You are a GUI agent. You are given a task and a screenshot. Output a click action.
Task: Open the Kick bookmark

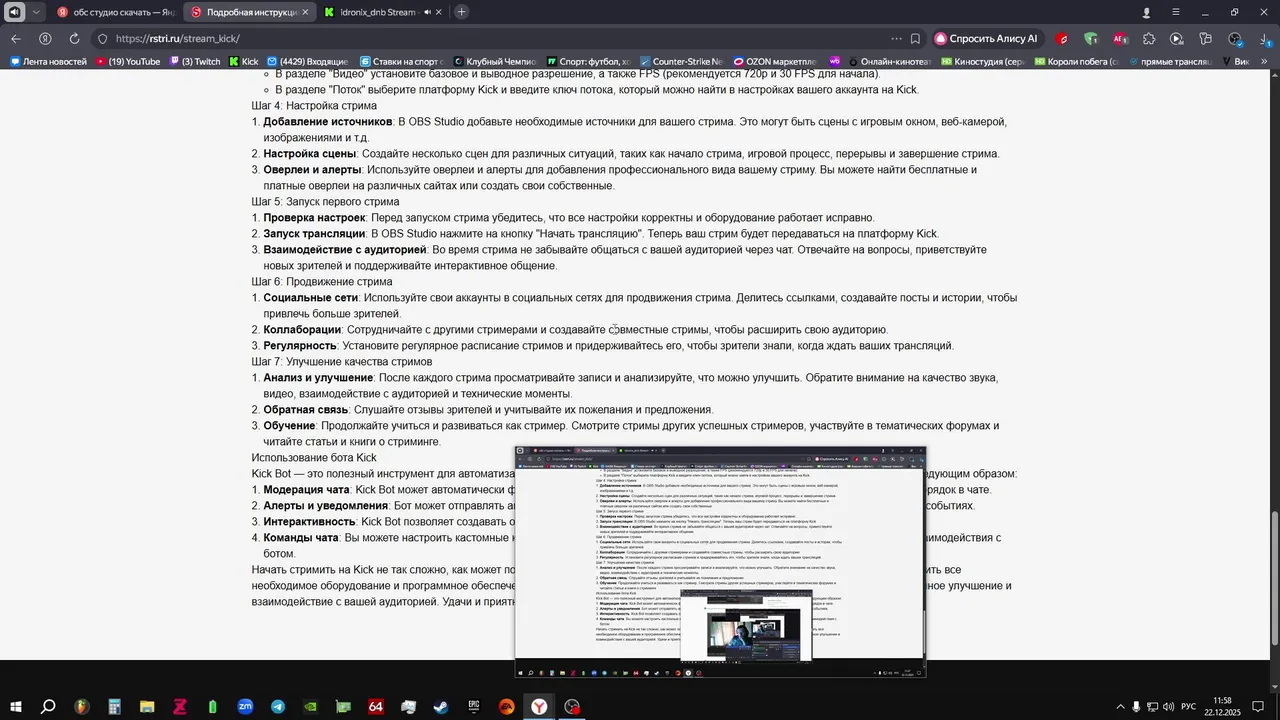coord(243,62)
